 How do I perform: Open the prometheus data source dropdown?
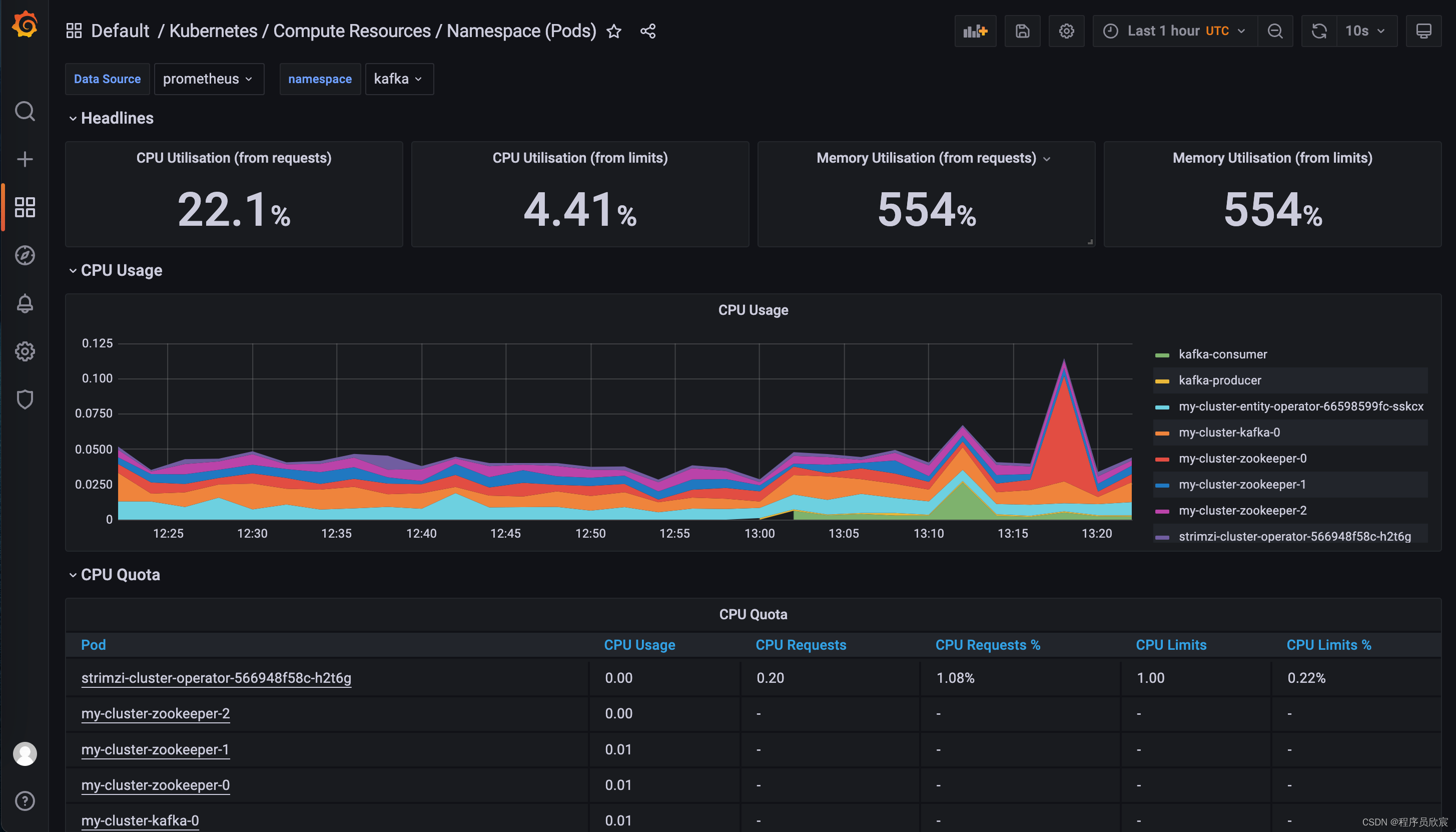coord(209,79)
